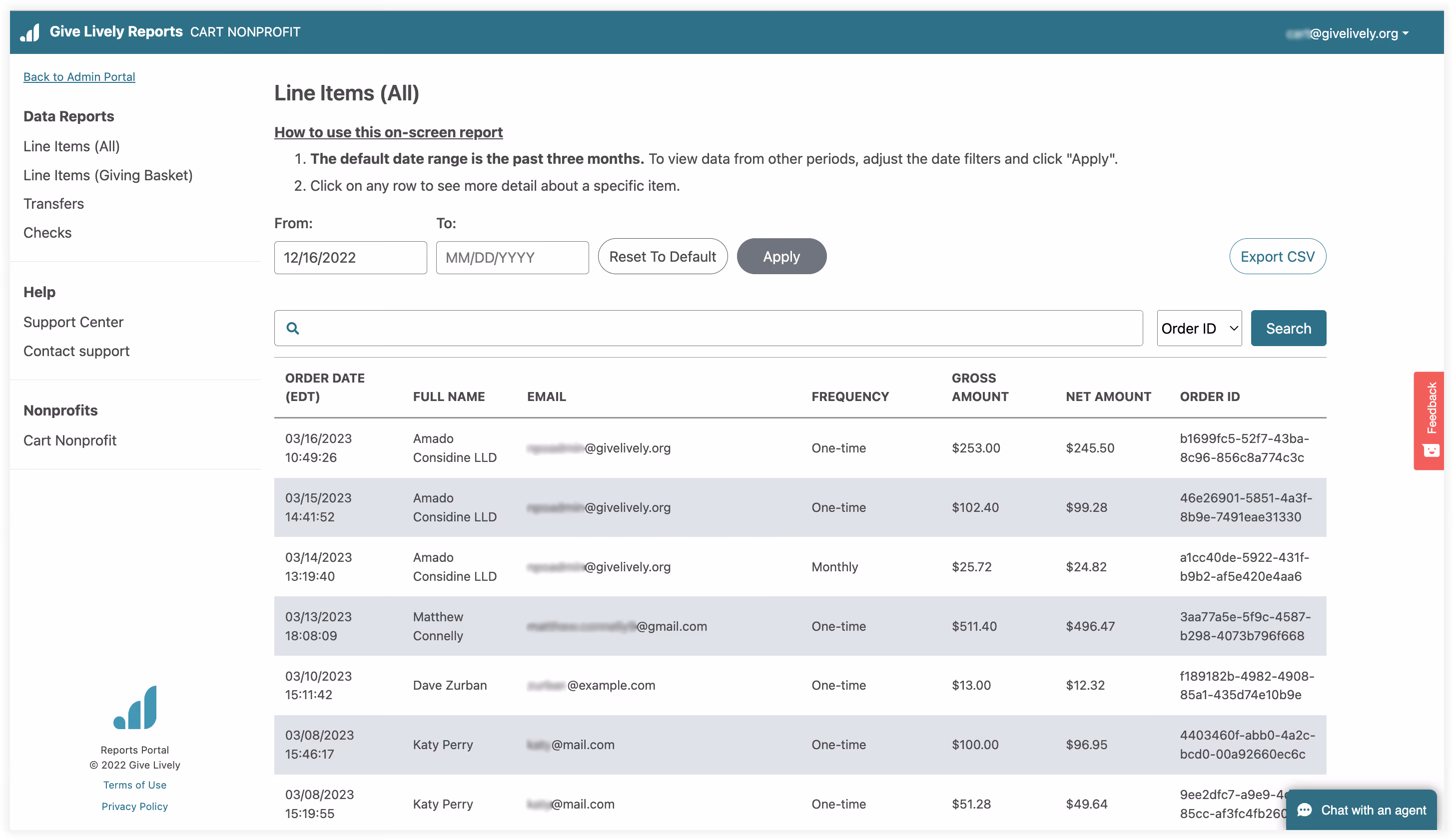Open Terms of Use link

click(134, 785)
